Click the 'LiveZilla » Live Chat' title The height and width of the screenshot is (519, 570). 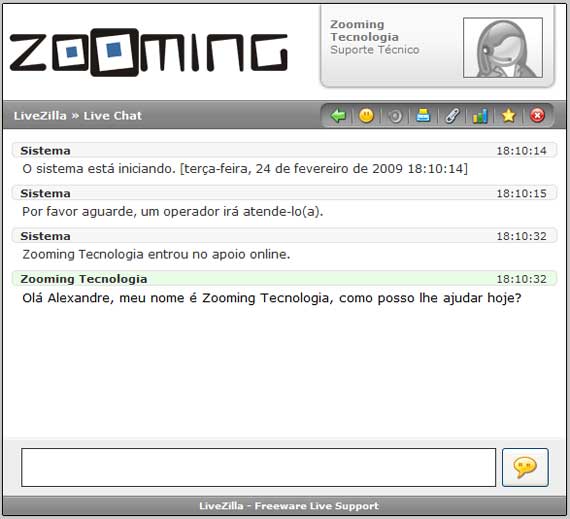[x=78, y=116]
